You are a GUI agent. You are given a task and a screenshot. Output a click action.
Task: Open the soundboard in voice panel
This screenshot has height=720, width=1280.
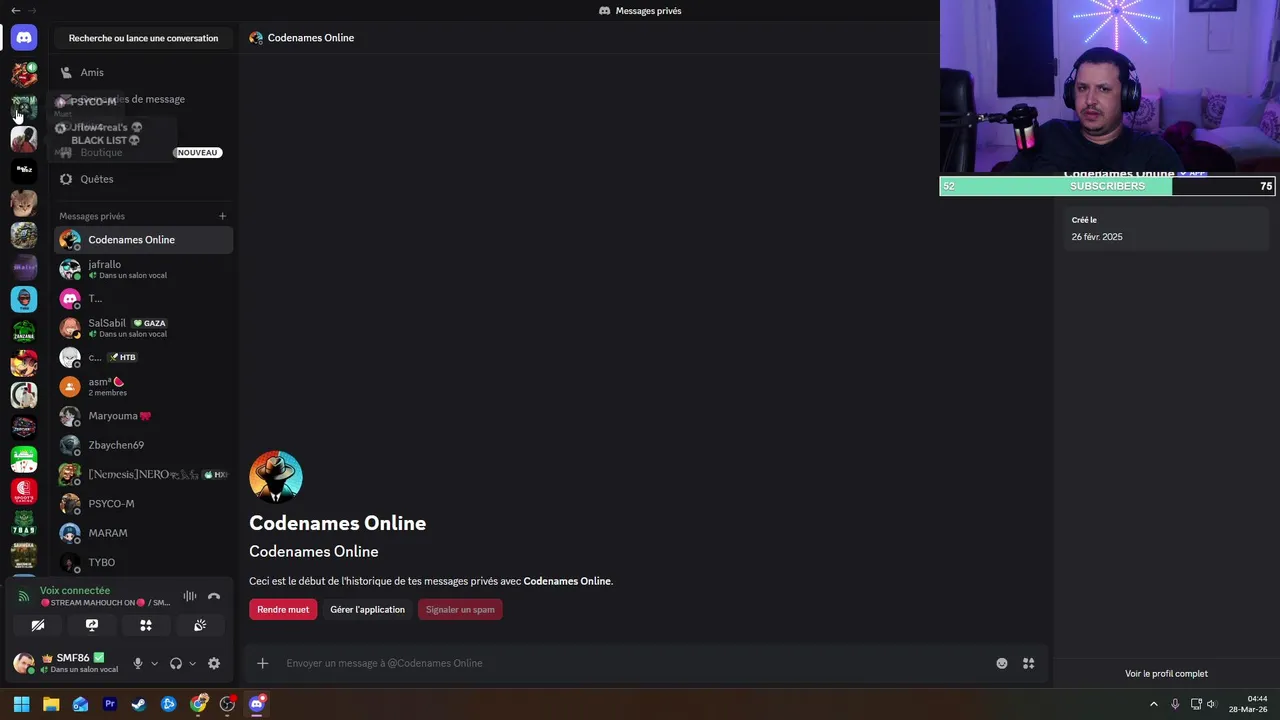click(x=200, y=625)
